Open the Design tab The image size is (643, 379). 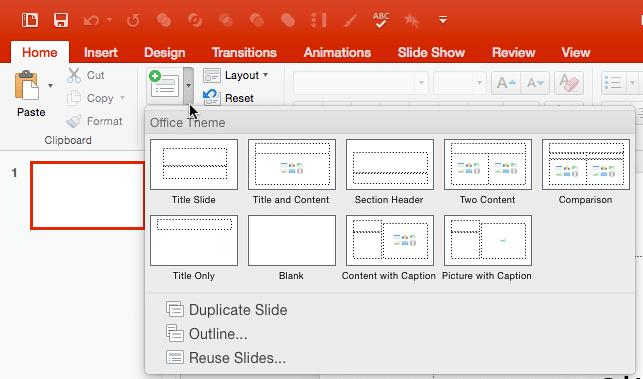[x=164, y=53]
